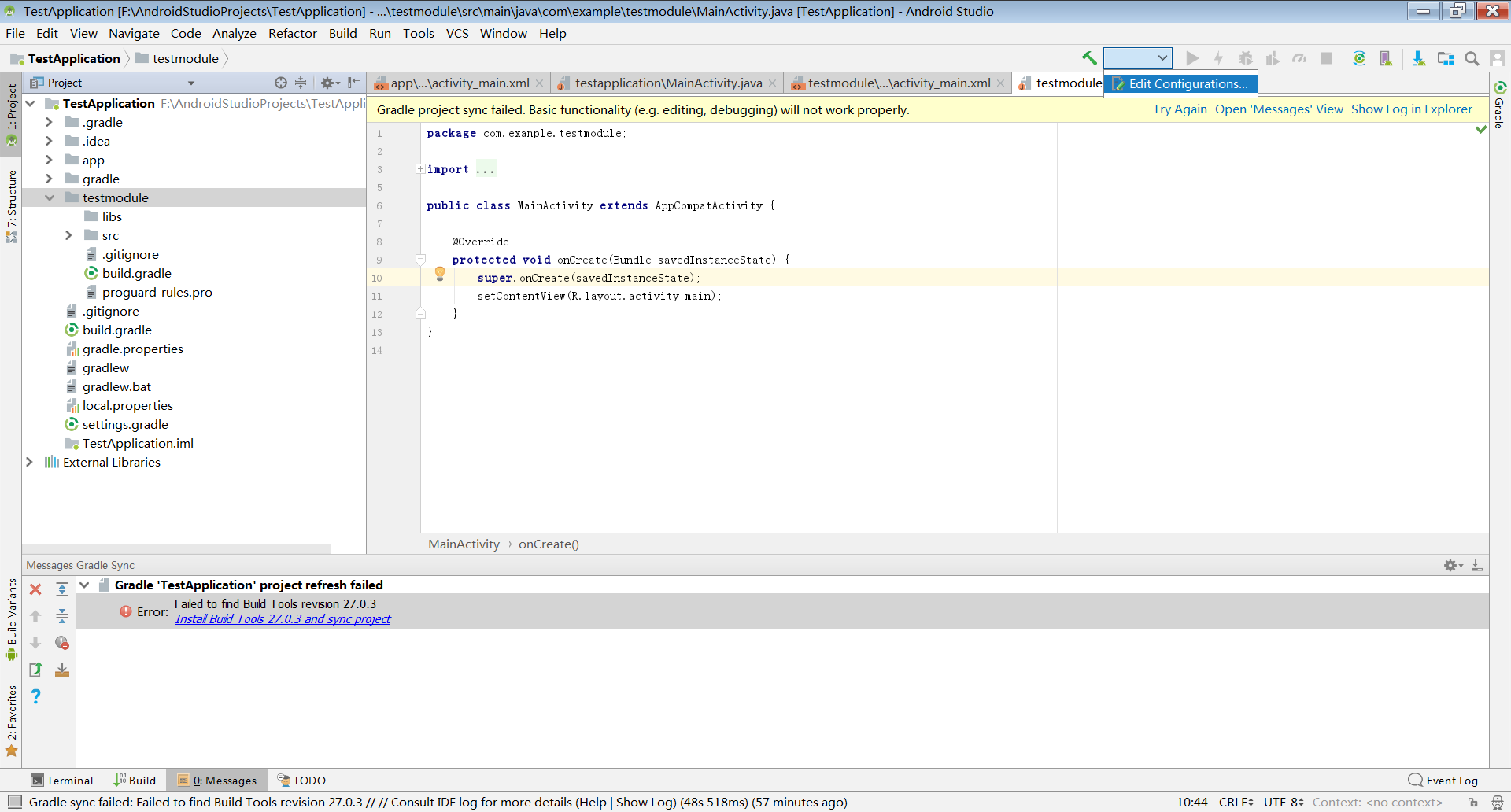The image size is (1511, 812).
Task: Click the Make Project hammer icon
Action: (x=1089, y=58)
